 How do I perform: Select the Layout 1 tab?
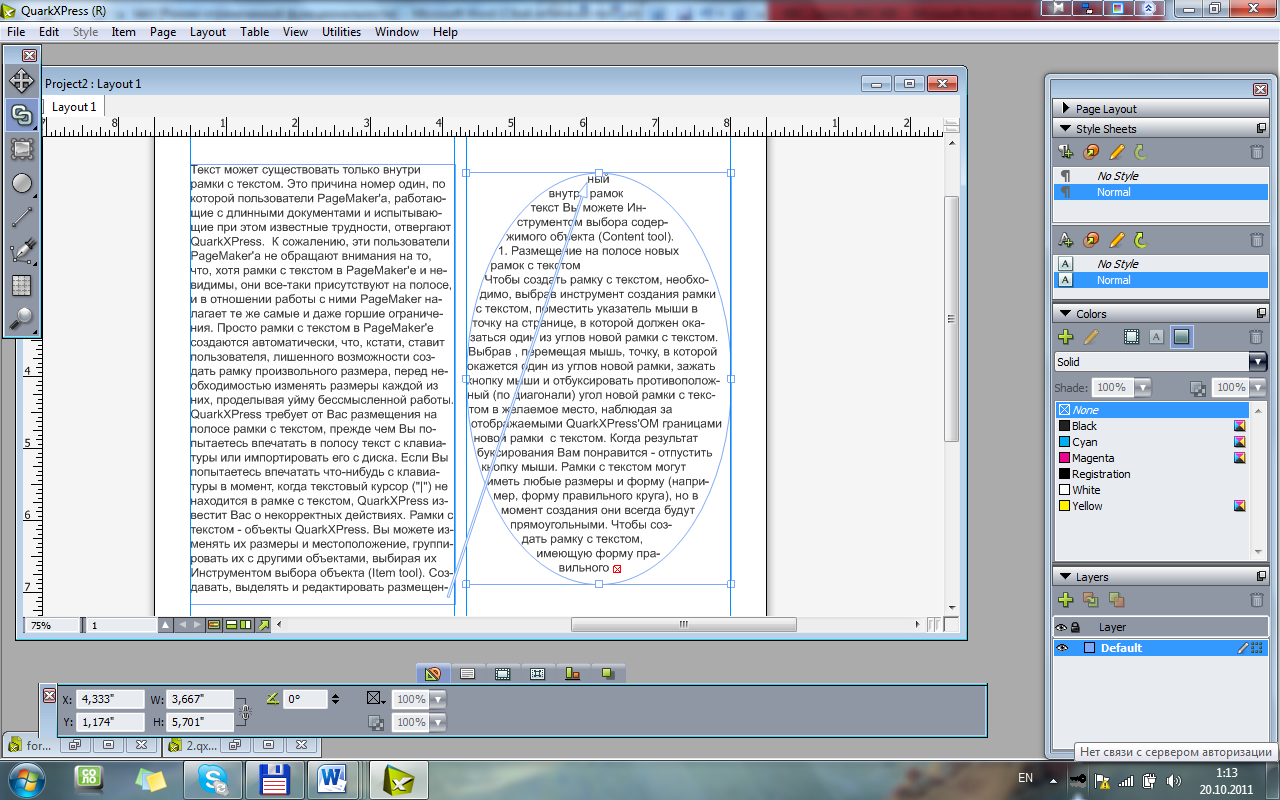pos(74,106)
